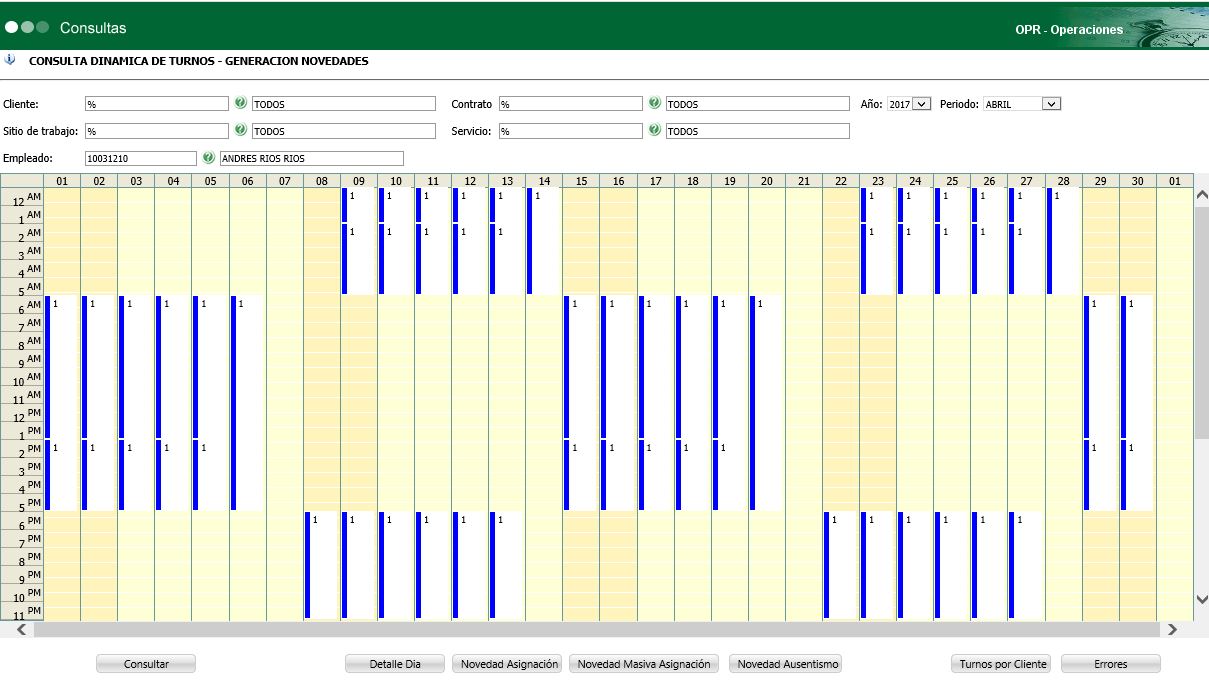This screenshot has width=1209, height=697.
Task: Click the three-dot icon in the Consultas header
Action: tap(27, 27)
